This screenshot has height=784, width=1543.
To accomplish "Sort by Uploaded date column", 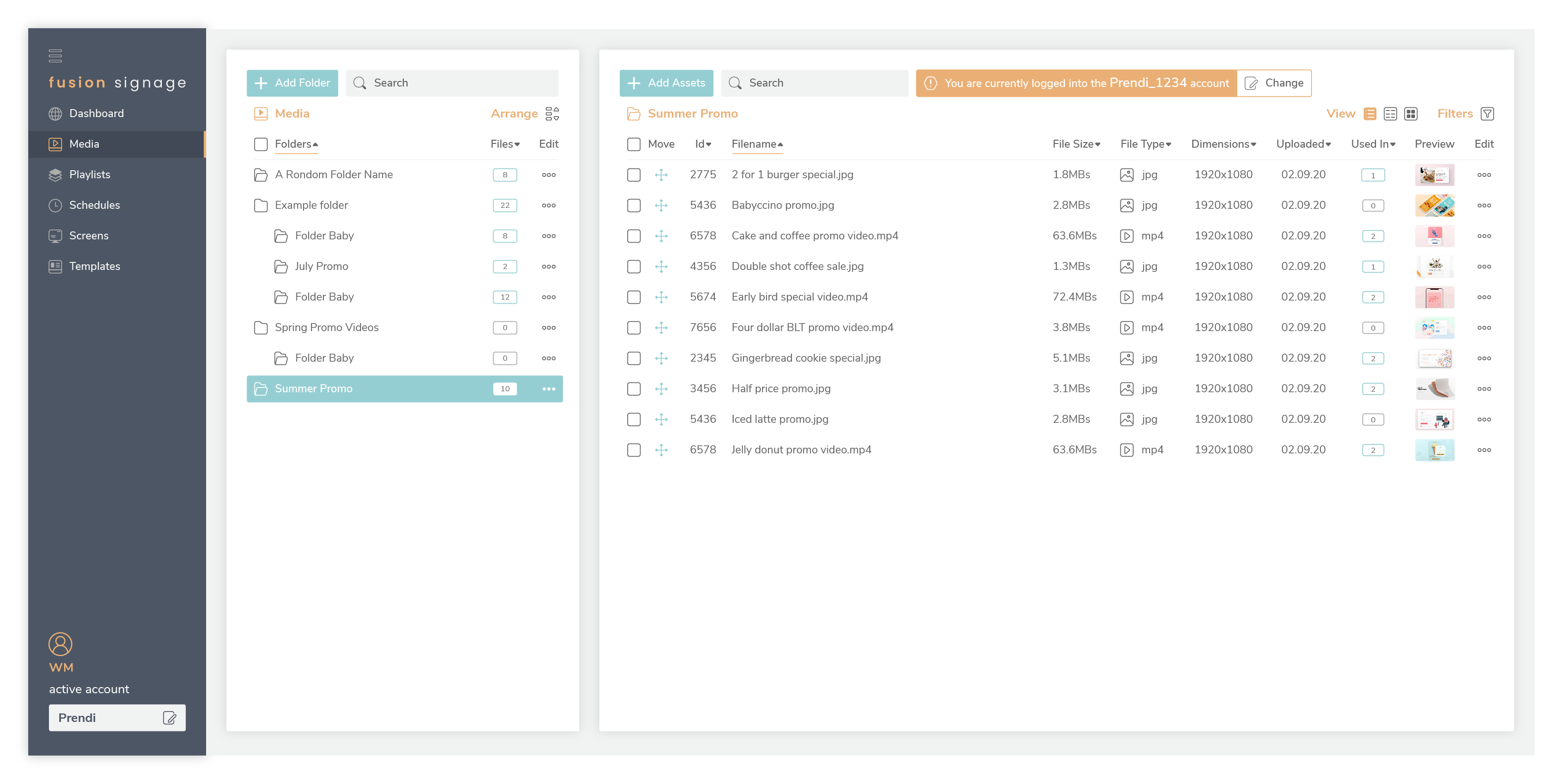I will pyautogui.click(x=1303, y=144).
